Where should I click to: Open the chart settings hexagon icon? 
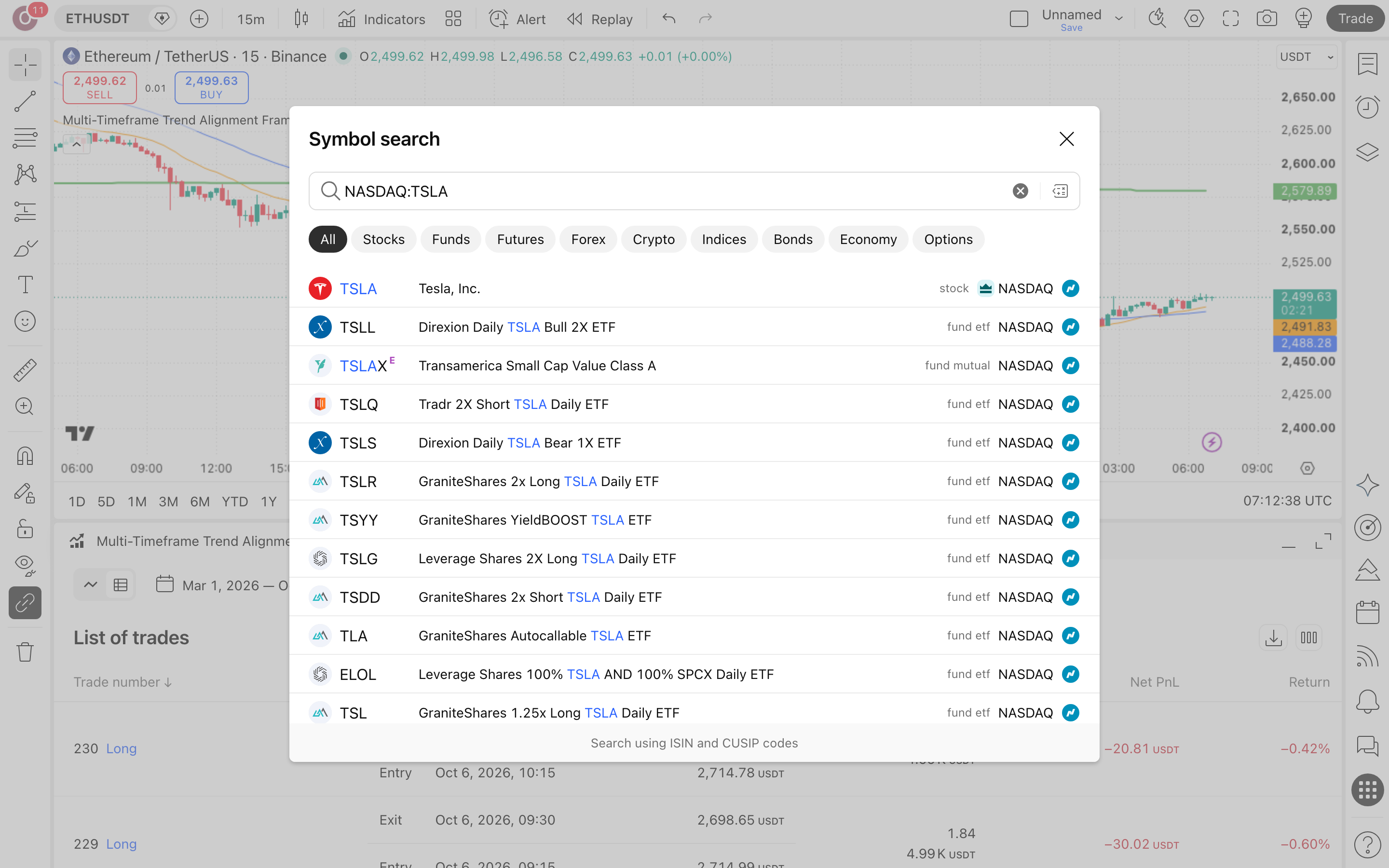pyautogui.click(x=1194, y=18)
